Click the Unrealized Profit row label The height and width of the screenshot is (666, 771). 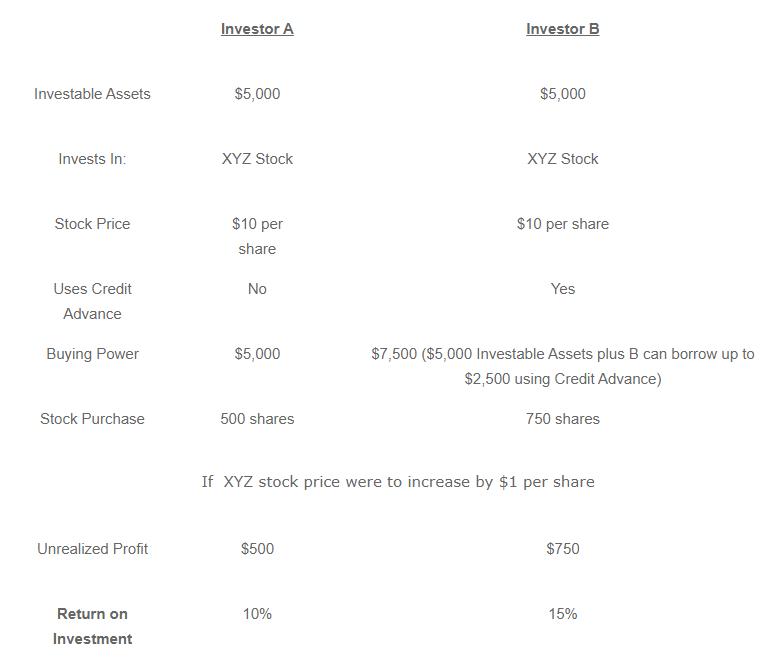pos(92,549)
